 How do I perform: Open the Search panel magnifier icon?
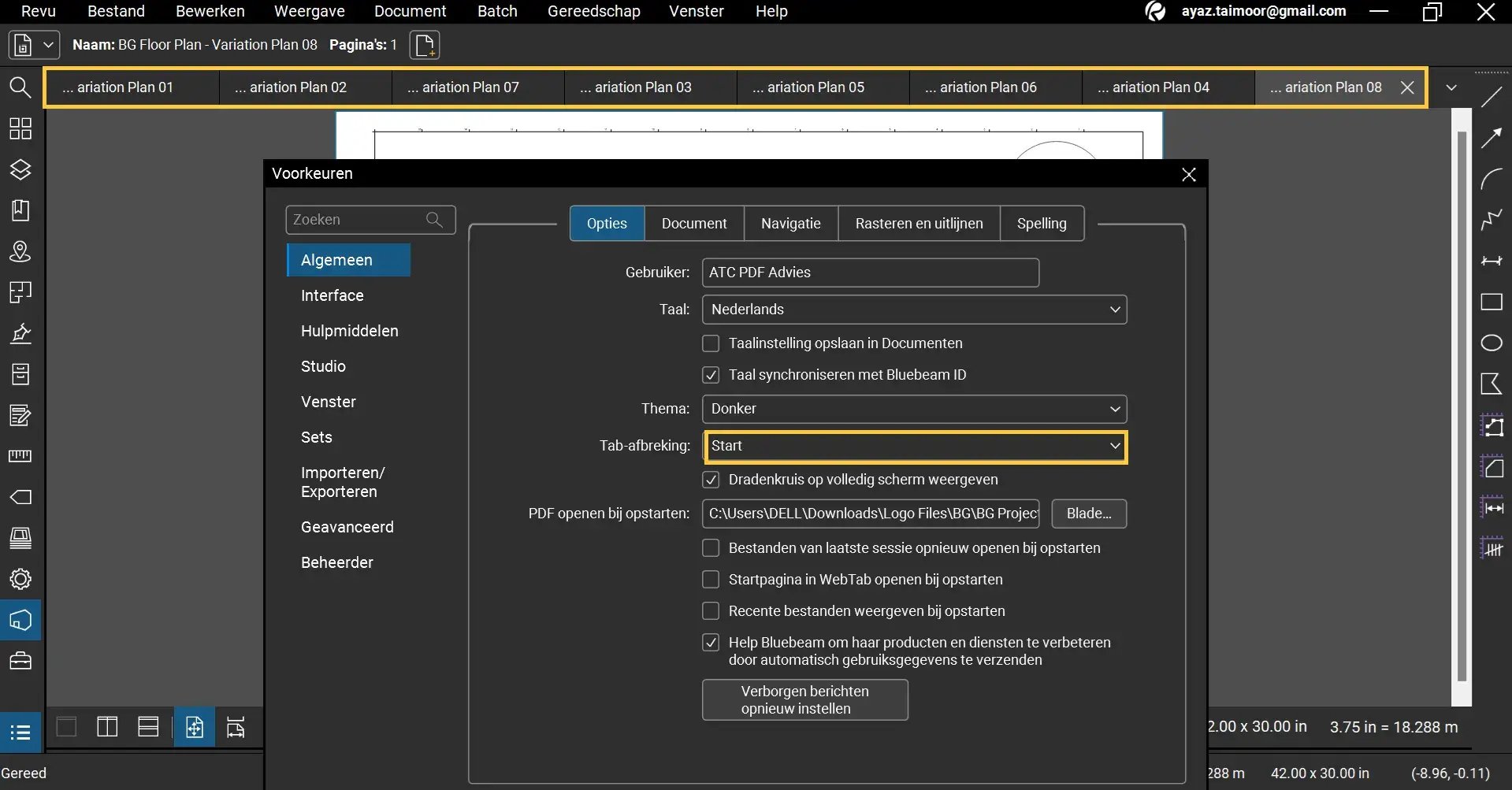20,87
